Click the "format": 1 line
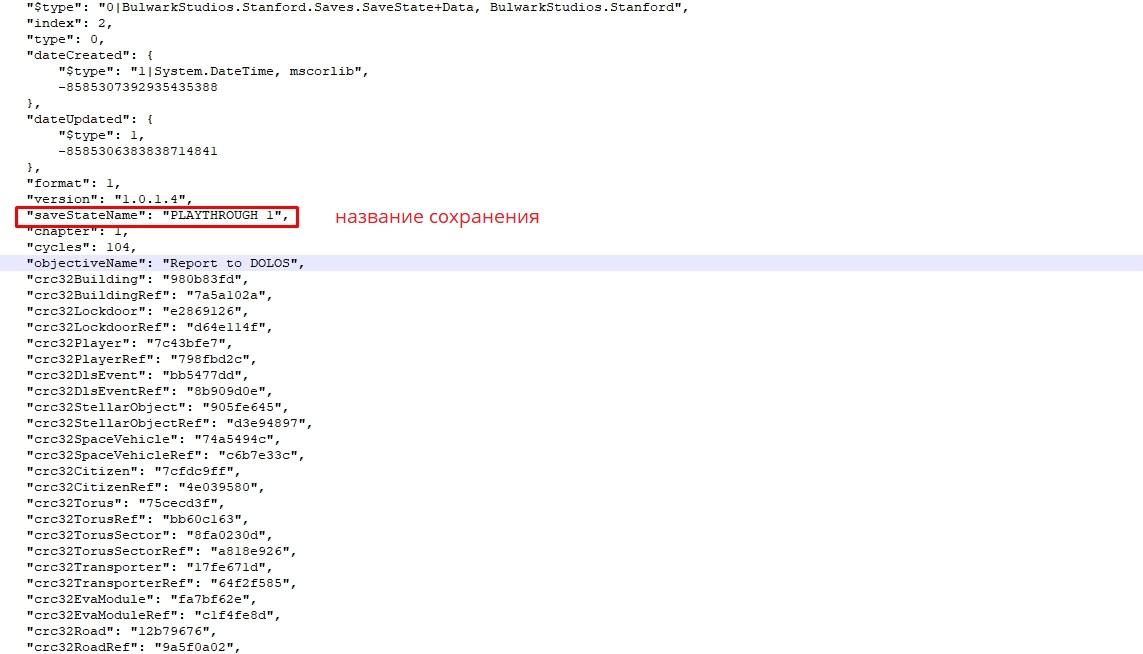The image size is (1143, 654). [73, 183]
